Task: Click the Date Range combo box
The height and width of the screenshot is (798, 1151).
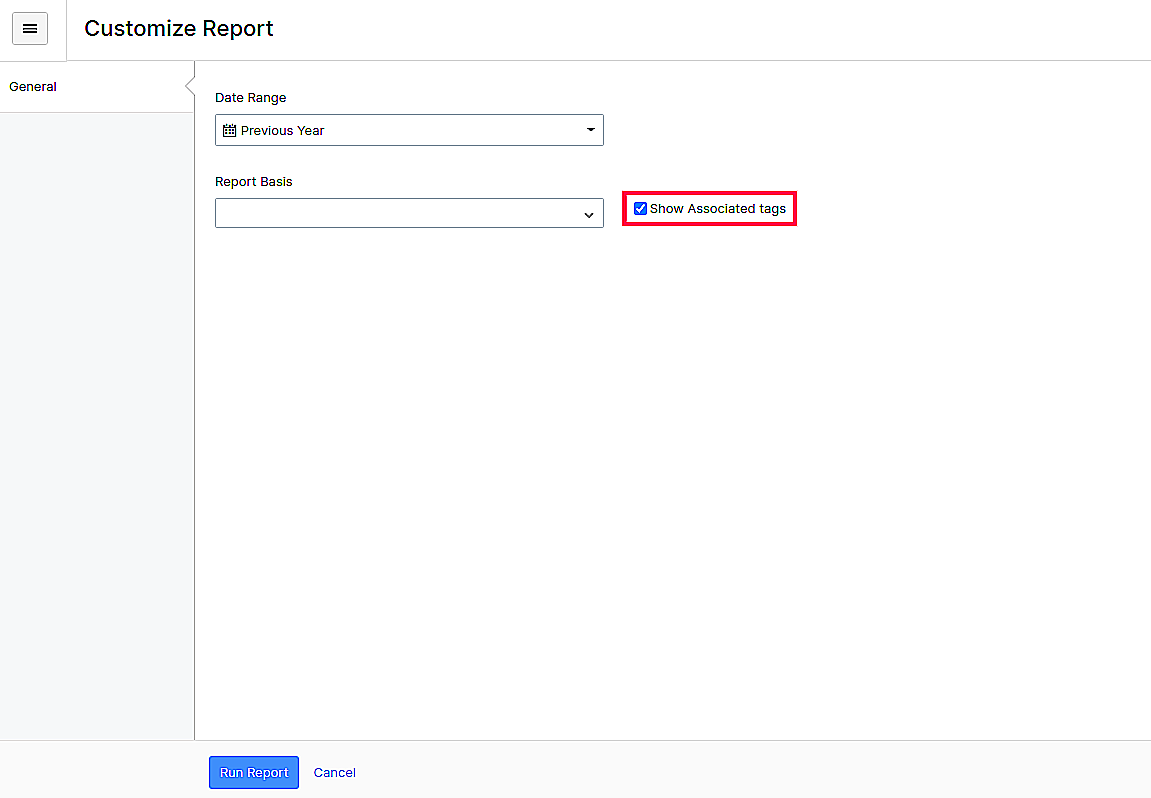Action: [x=409, y=130]
